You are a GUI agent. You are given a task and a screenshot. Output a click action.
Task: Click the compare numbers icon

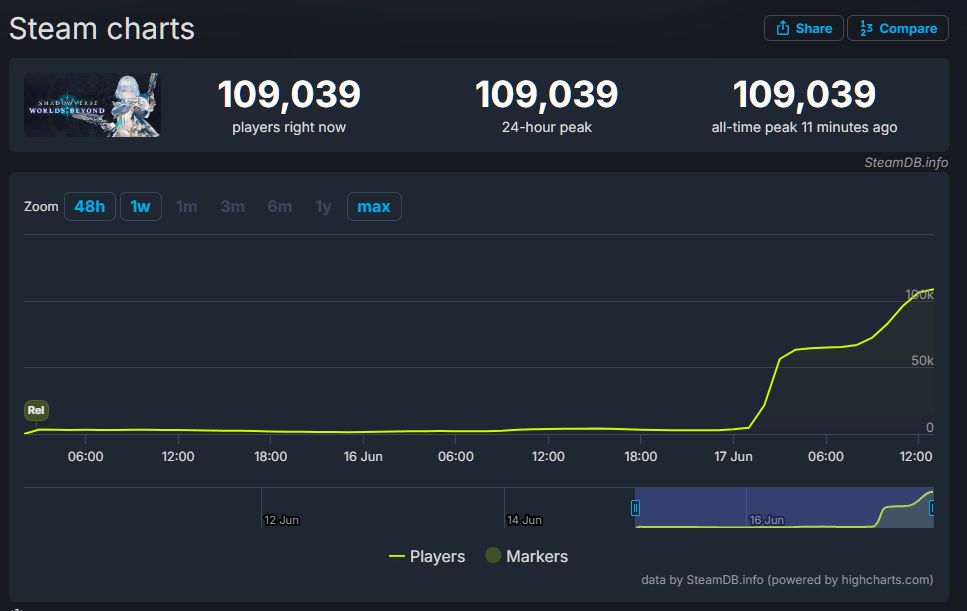[x=866, y=28]
